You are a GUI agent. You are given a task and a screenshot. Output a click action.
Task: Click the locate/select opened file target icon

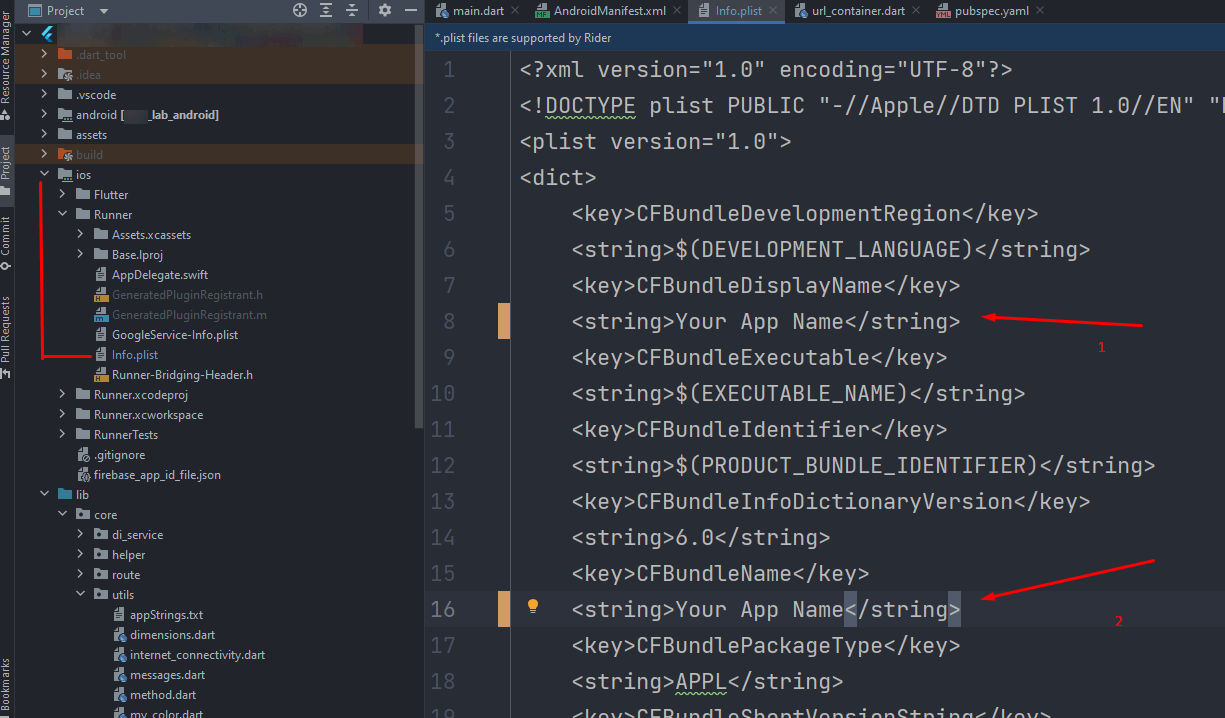[x=299, y=10]
